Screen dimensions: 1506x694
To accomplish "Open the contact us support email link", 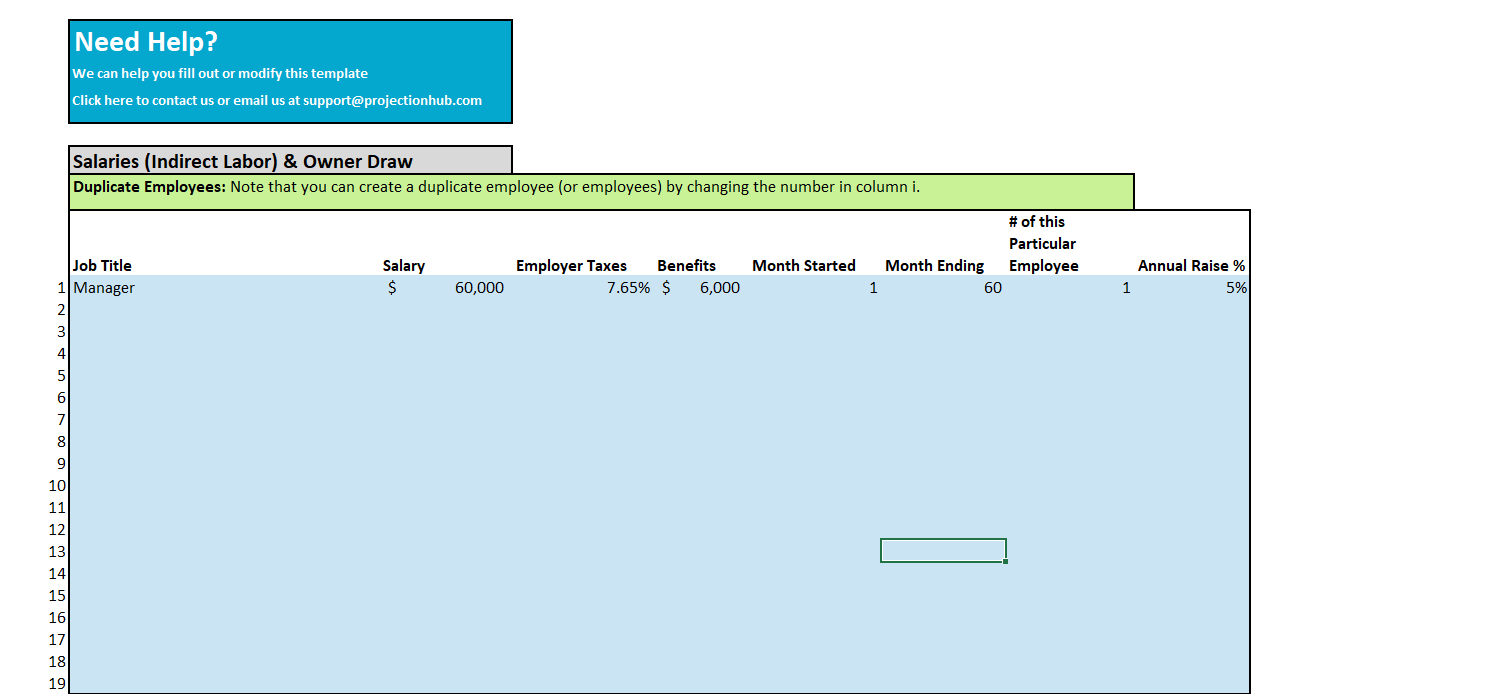I will pyautogui.click(x=277, y=100).
